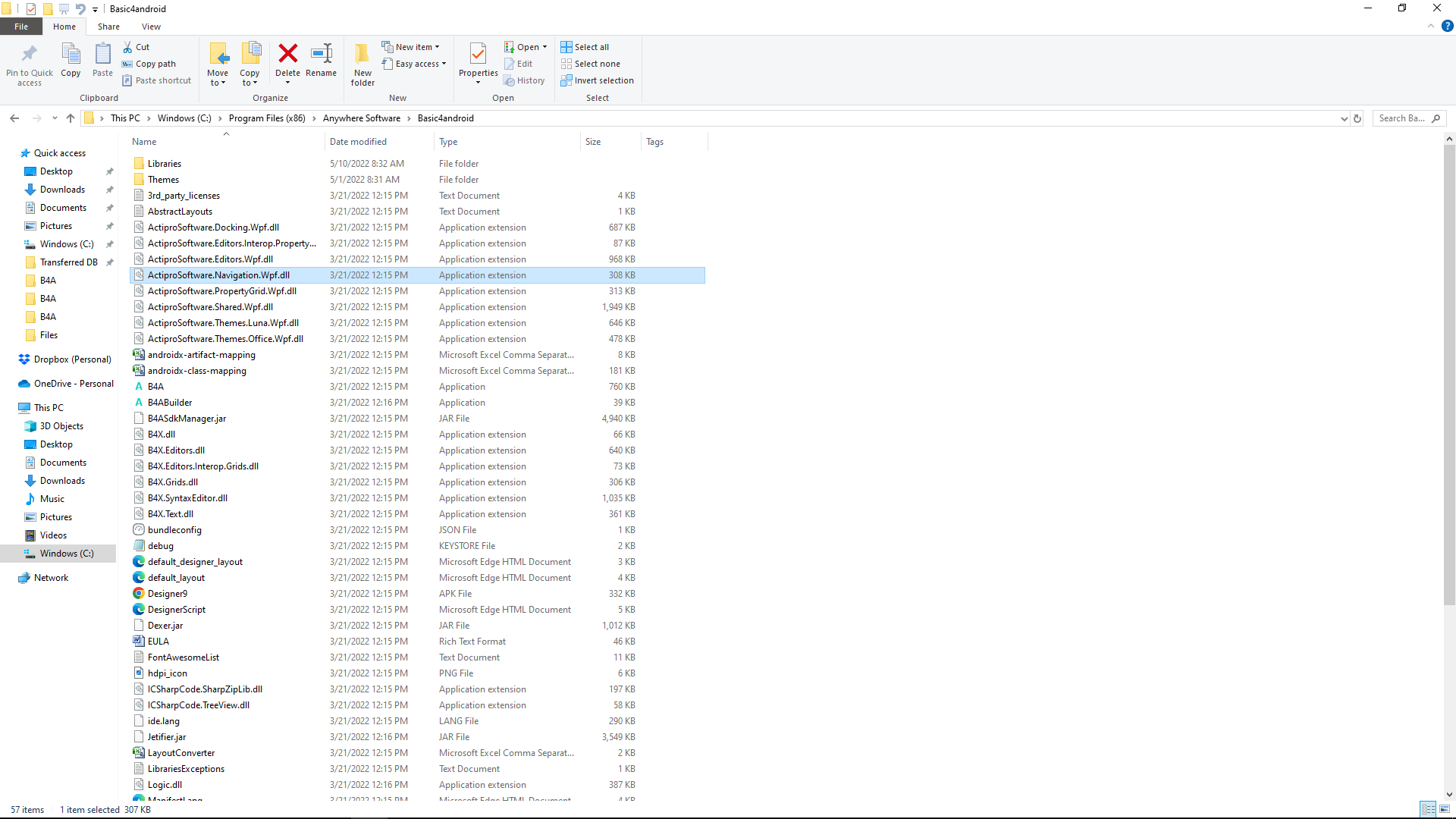Click Select all button

[x=585, y=47]
